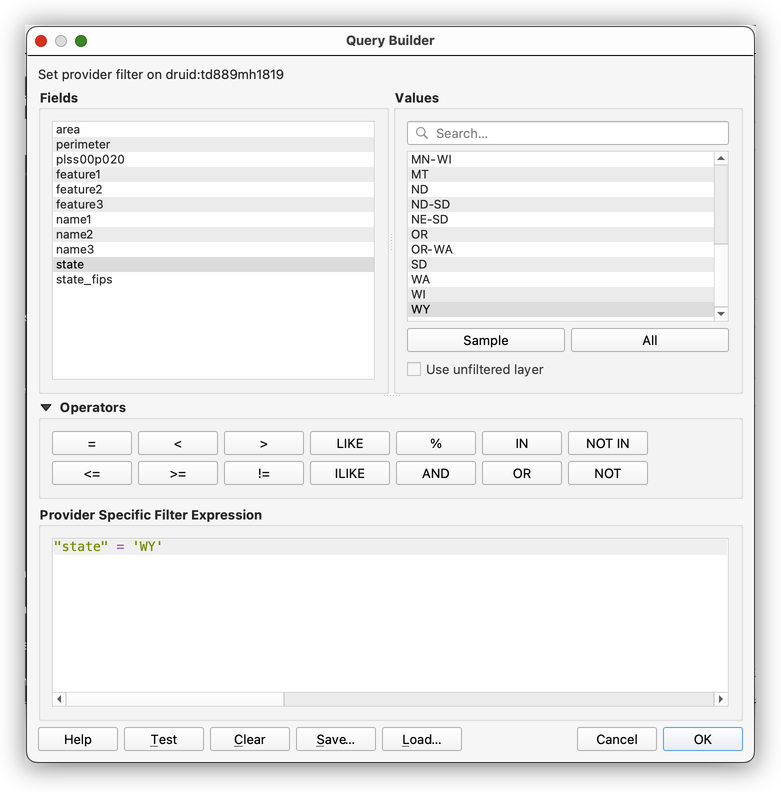Click the != operator button
The width and height of the screenshot is (781, 792).
[263, 473]
